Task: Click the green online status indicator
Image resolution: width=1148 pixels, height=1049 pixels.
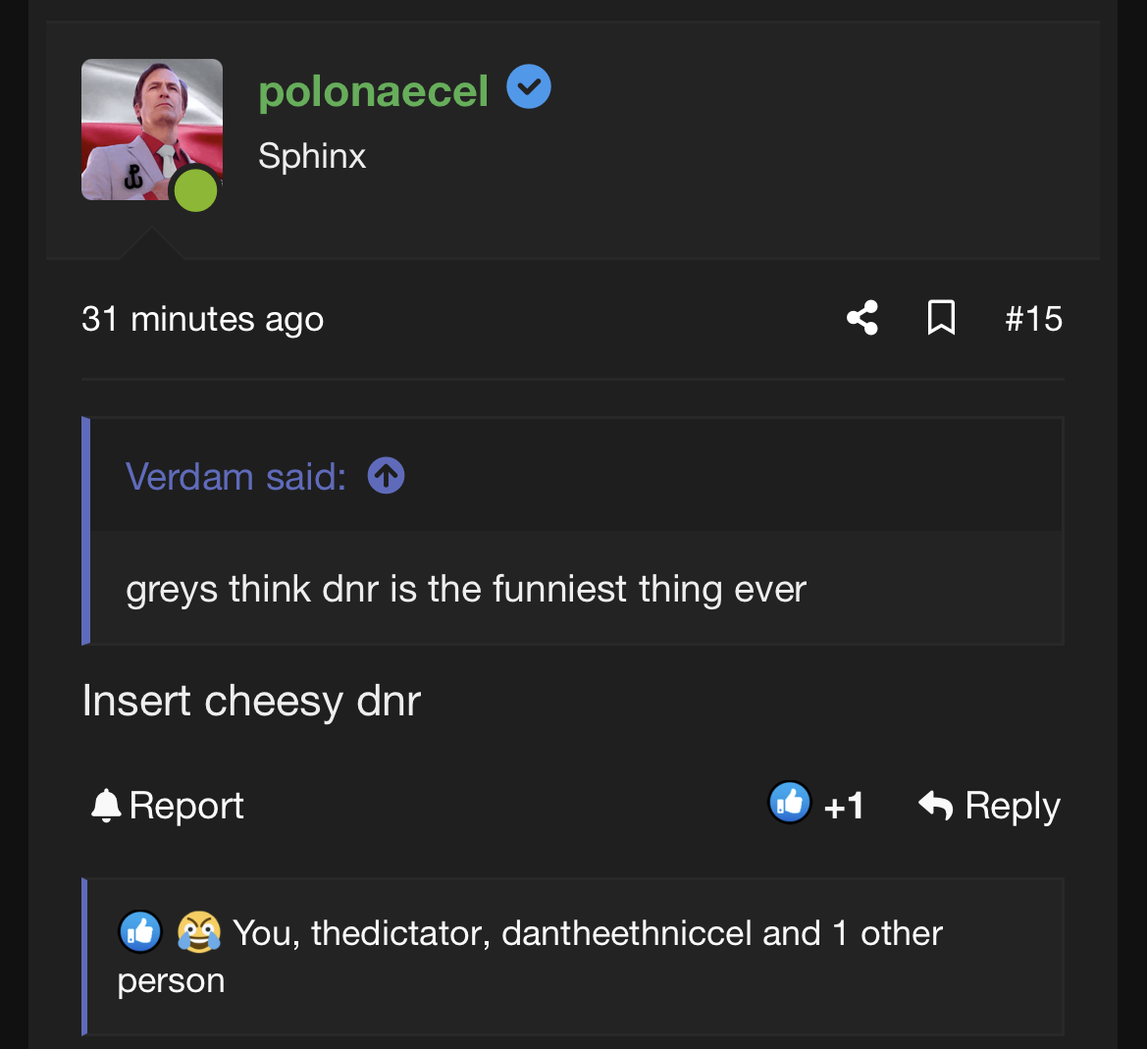Action: point(195,190)
